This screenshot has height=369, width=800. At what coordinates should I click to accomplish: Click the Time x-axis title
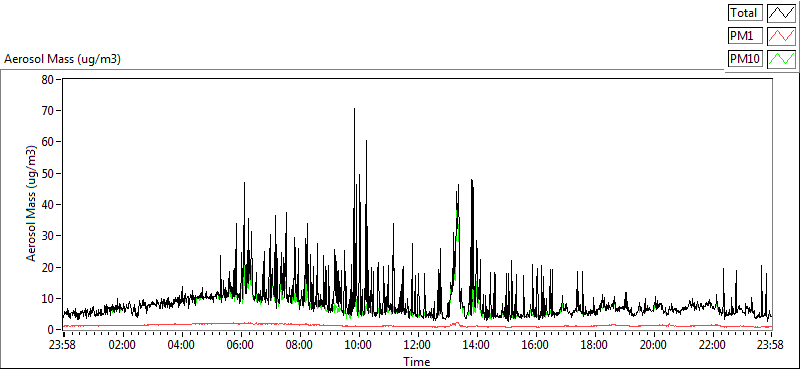(416, 362)
